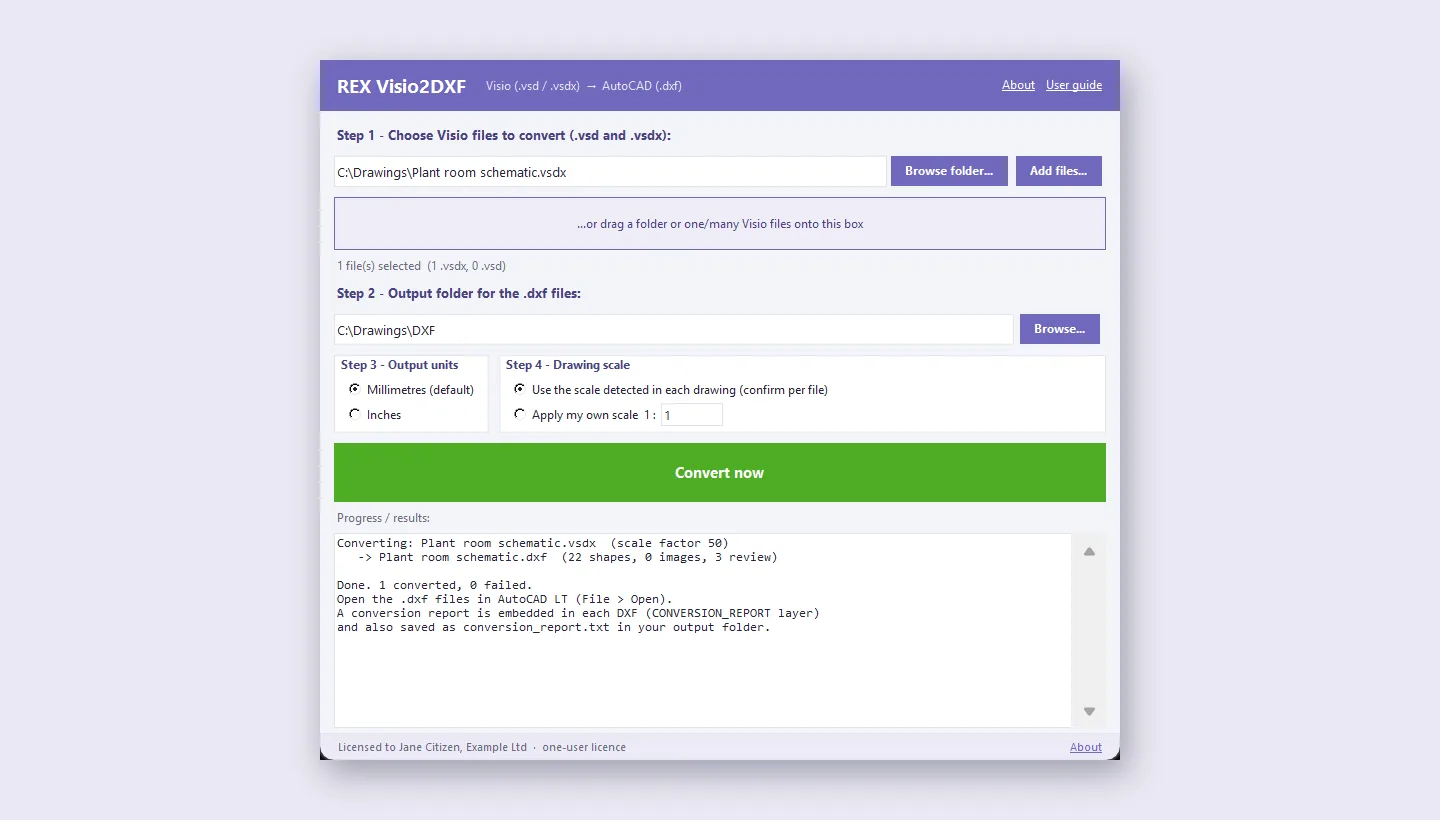
Task: Click the custom scale value input box
Action: point(692,415)
